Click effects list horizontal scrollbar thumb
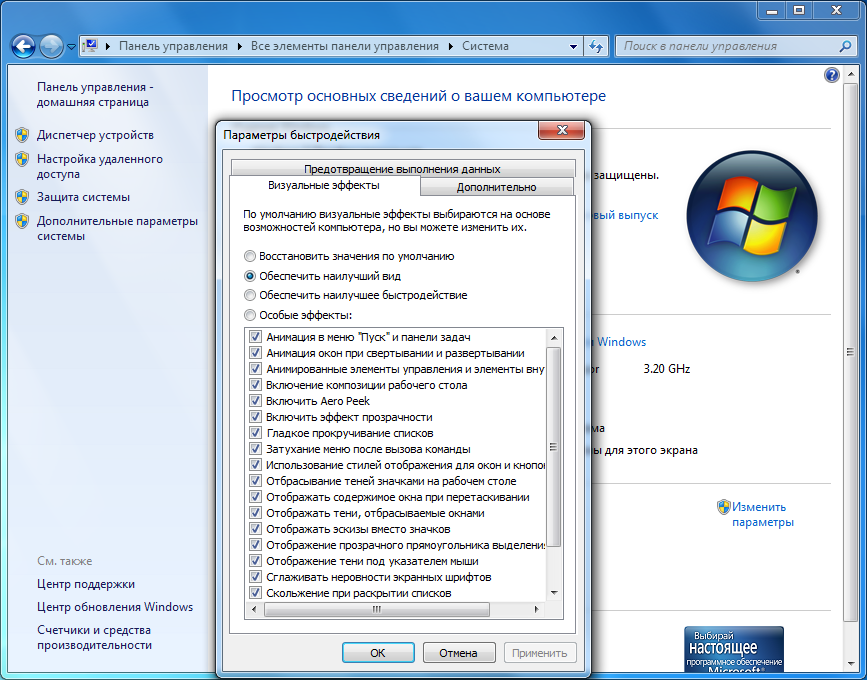The image size is (867, 680). 377,609
